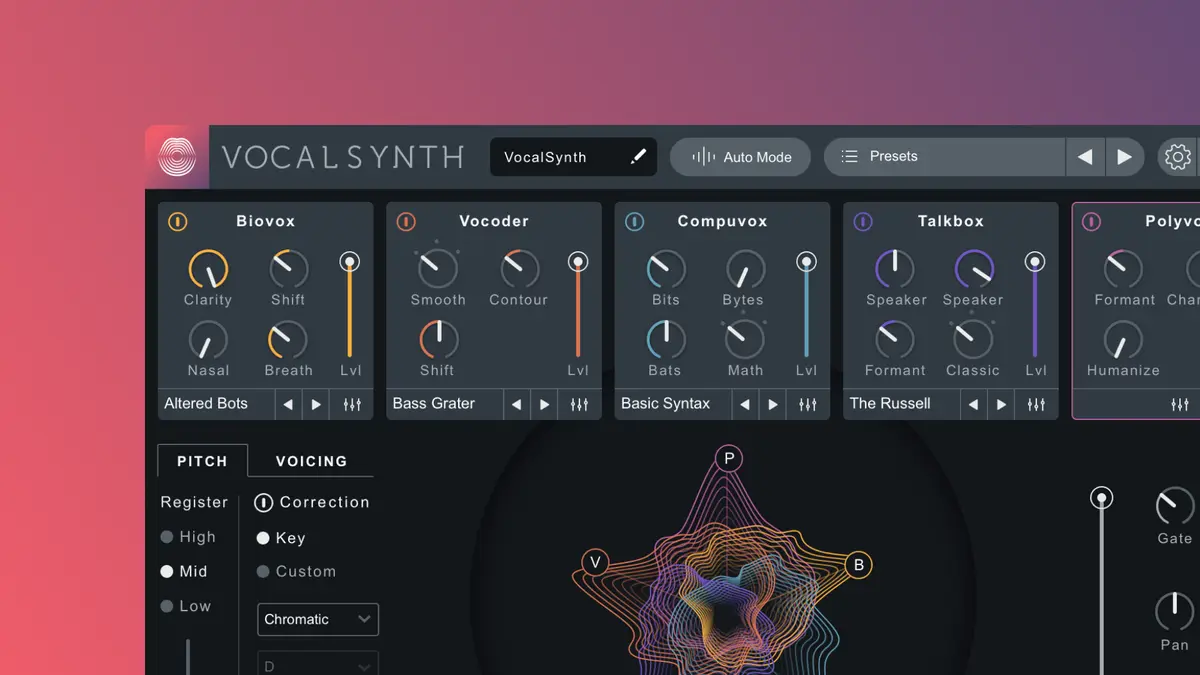Go to previous Biovox preset Altered Bots

tap(288, 404)
